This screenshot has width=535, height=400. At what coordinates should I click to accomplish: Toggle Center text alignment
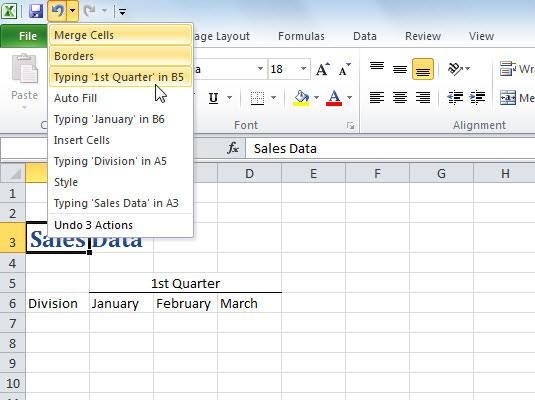click(400, 98)
